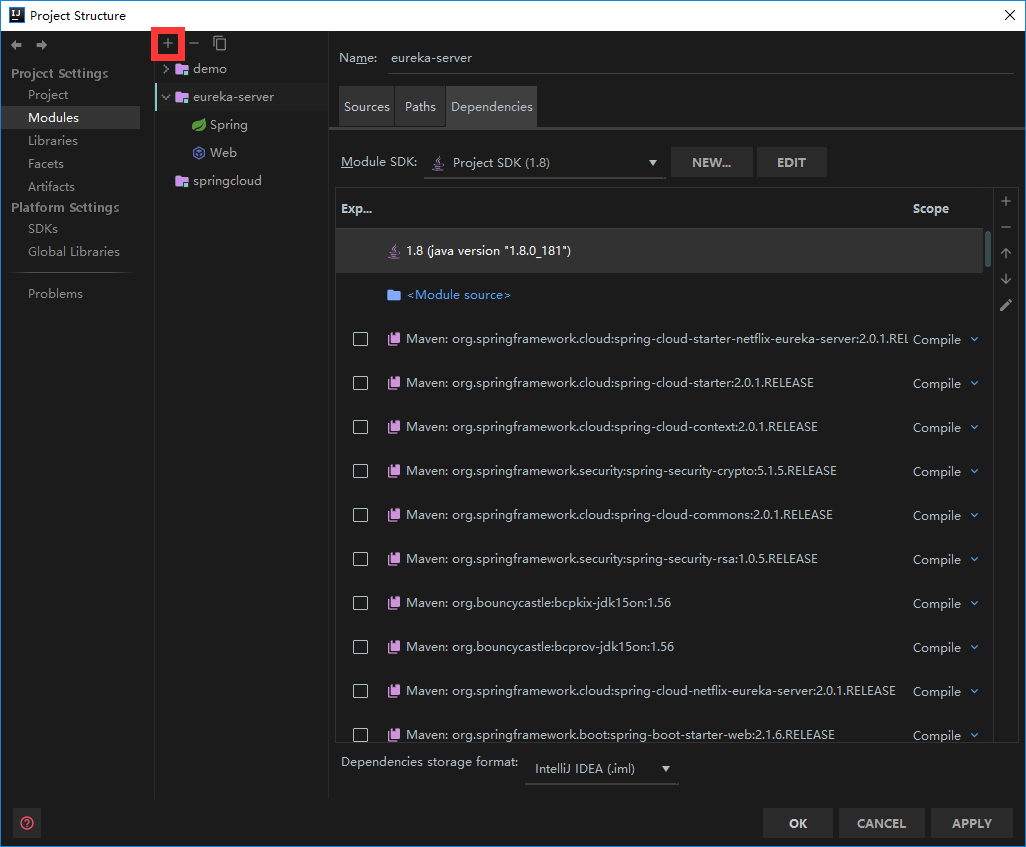
Task: Open the Module SDK dropdown
Action: [652, 161]
